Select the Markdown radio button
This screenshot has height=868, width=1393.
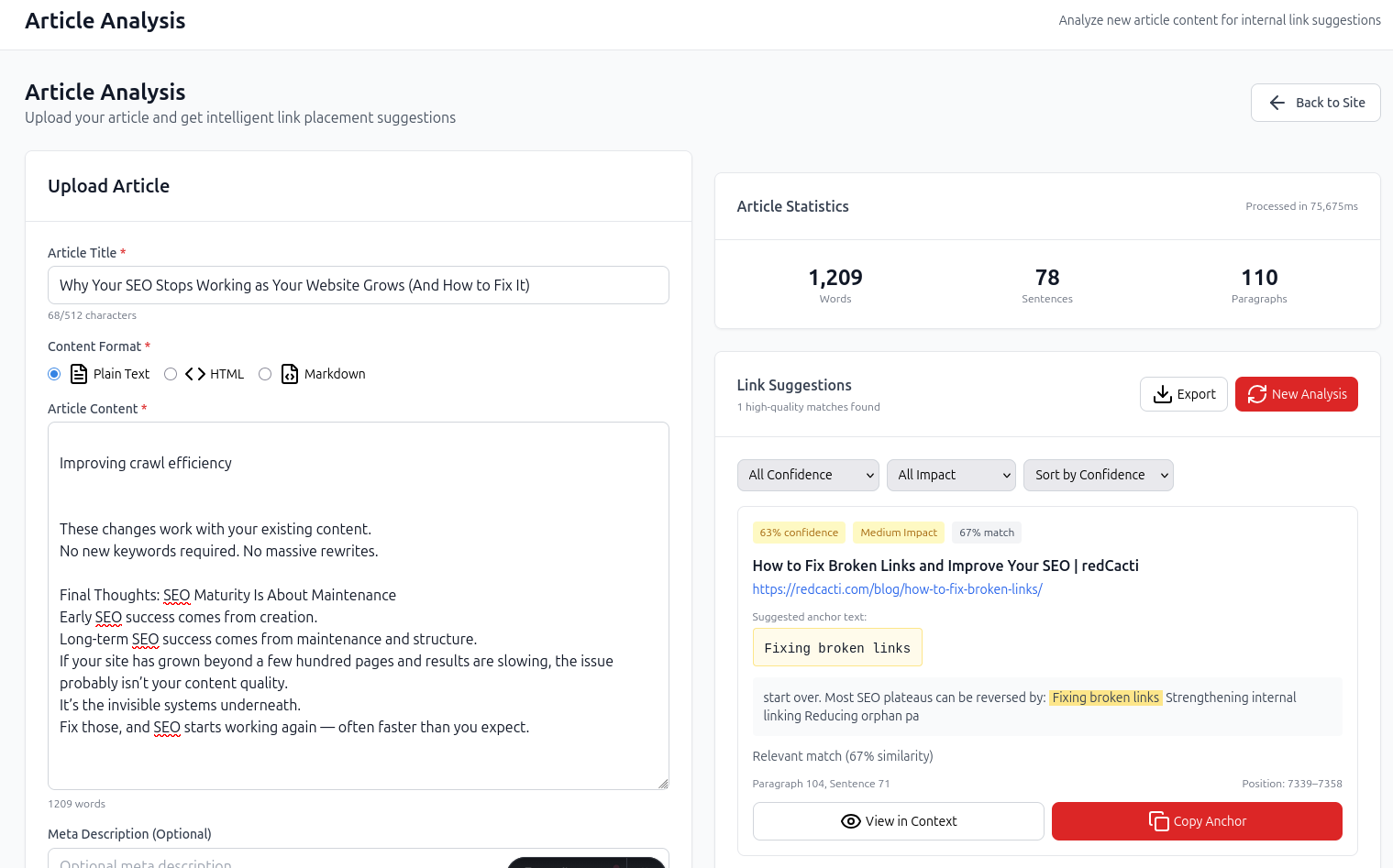pyautogui.click(x=265, y=374)
